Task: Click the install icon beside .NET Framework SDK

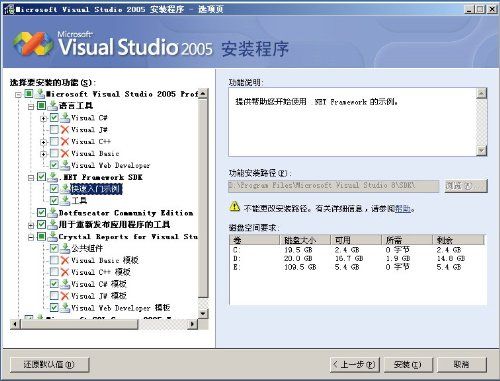Action: point(53,177)
